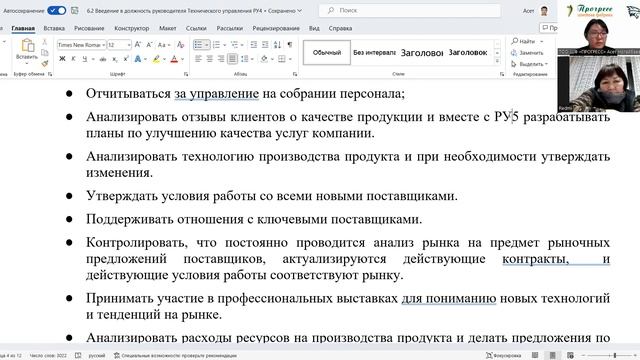Click in the Поиск search box

pyautogui.click(x=409, y=11)
